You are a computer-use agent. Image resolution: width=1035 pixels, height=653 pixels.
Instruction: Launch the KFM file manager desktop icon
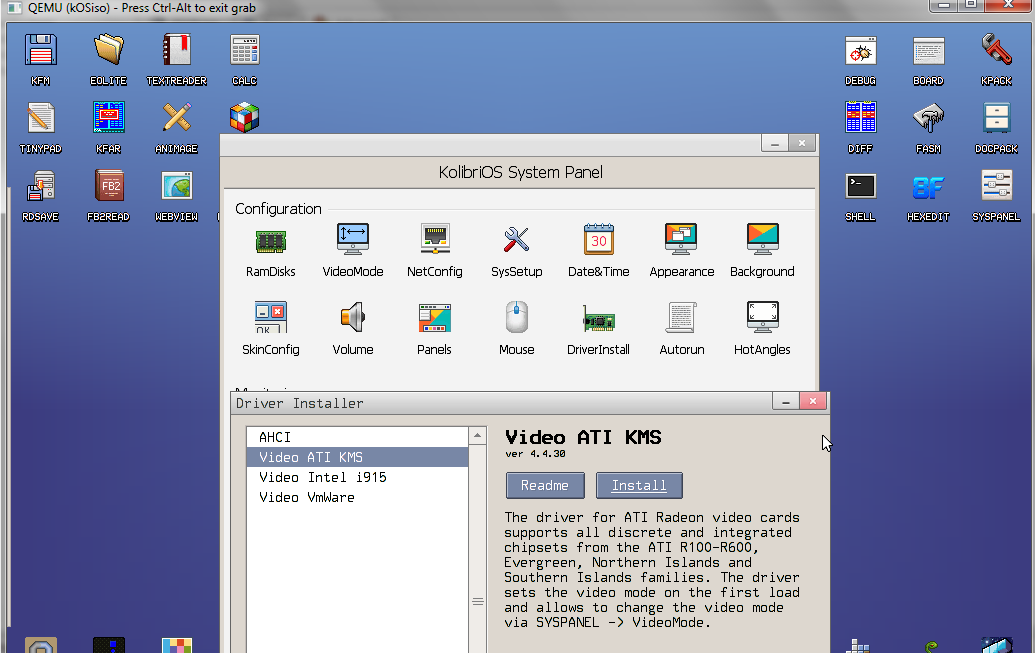click(40, 52)
